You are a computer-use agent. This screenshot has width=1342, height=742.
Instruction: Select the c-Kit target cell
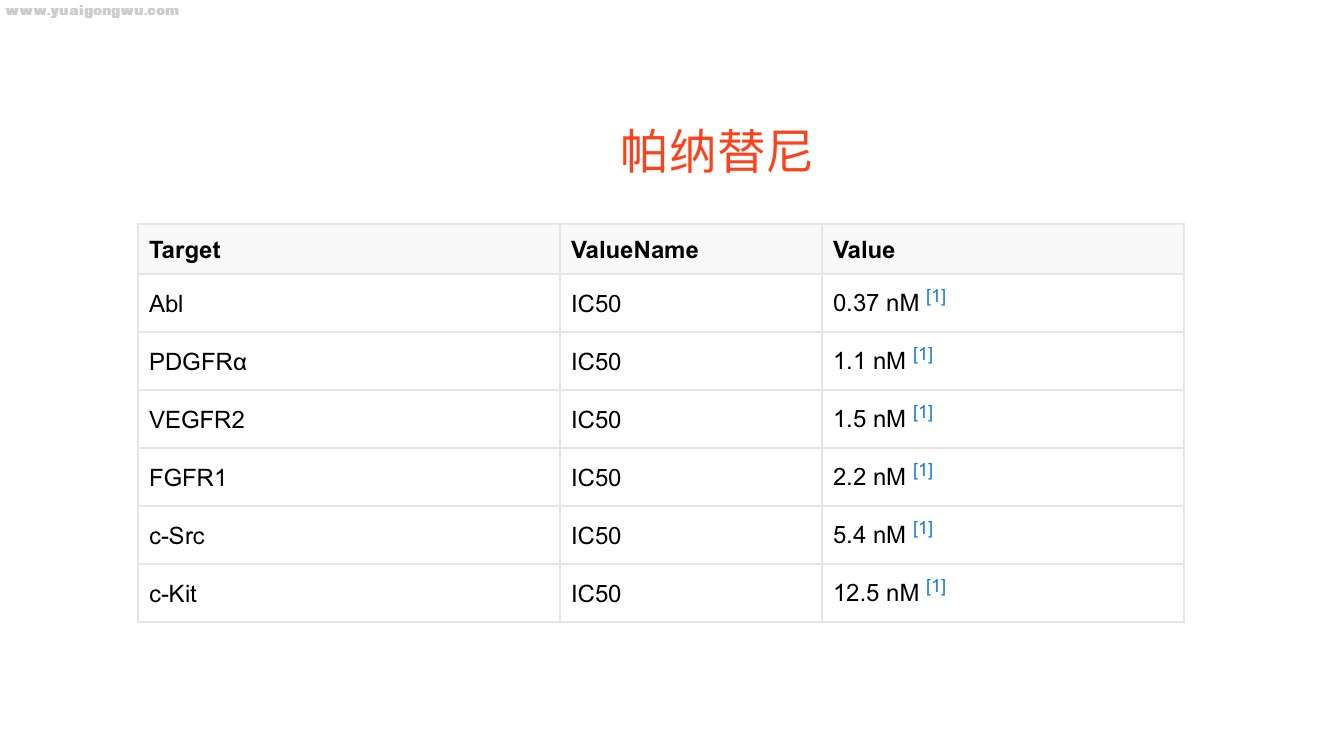tap(173, 594)
